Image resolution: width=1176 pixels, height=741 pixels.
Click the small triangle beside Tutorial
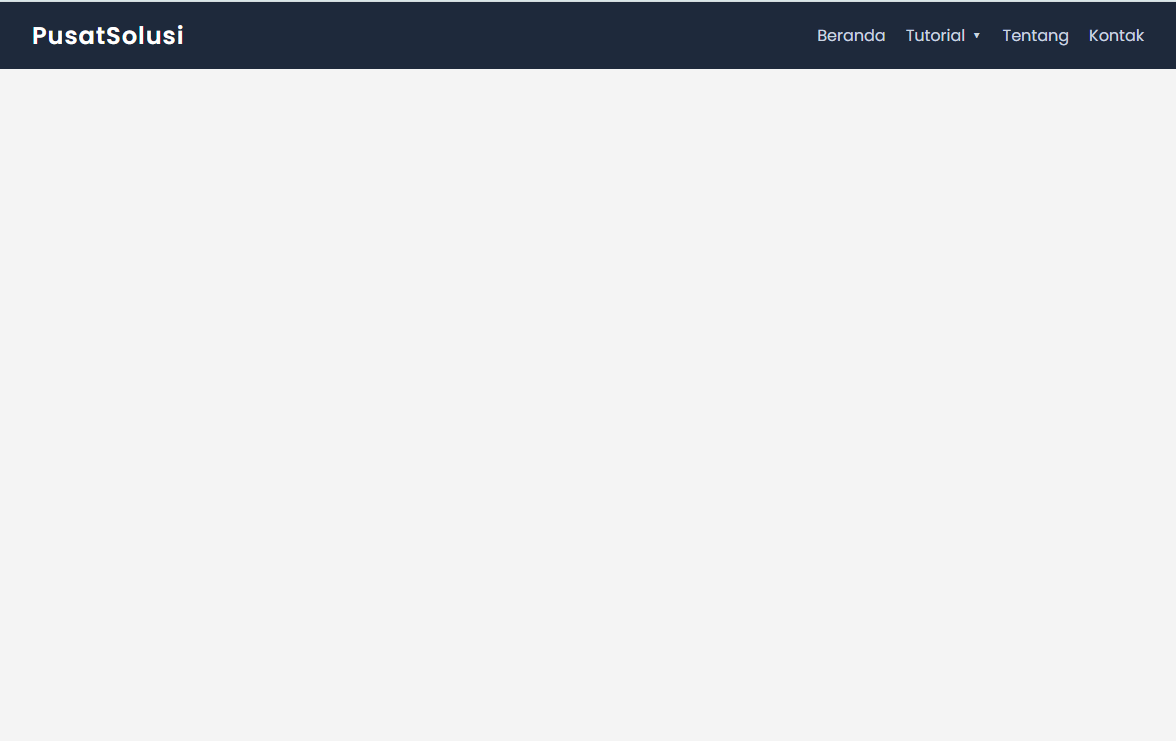pyautogui.click(x=977, y=36)
